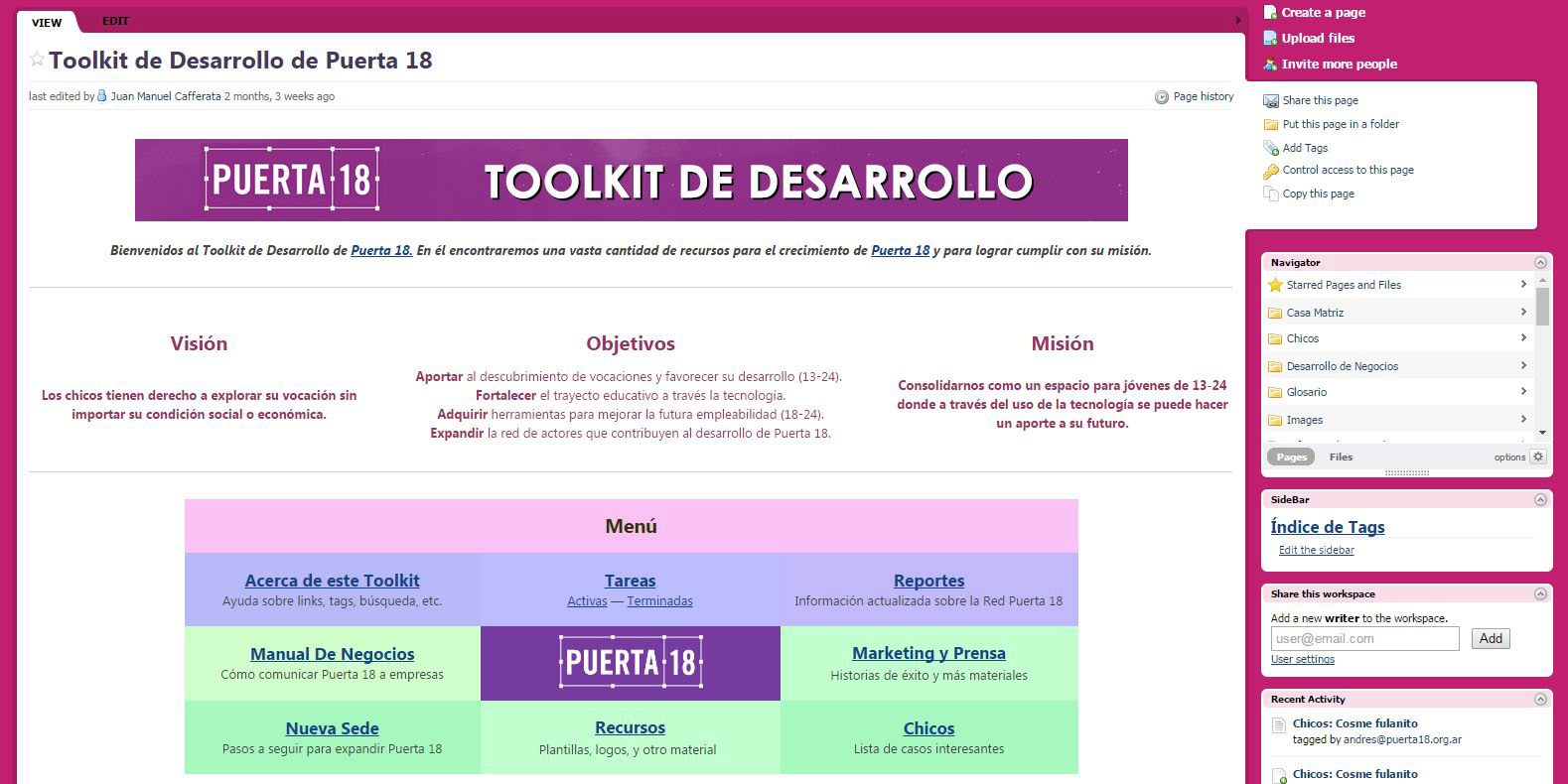
Task: Click the Navigator panel resize grip handle
Action: point(1407,473)
